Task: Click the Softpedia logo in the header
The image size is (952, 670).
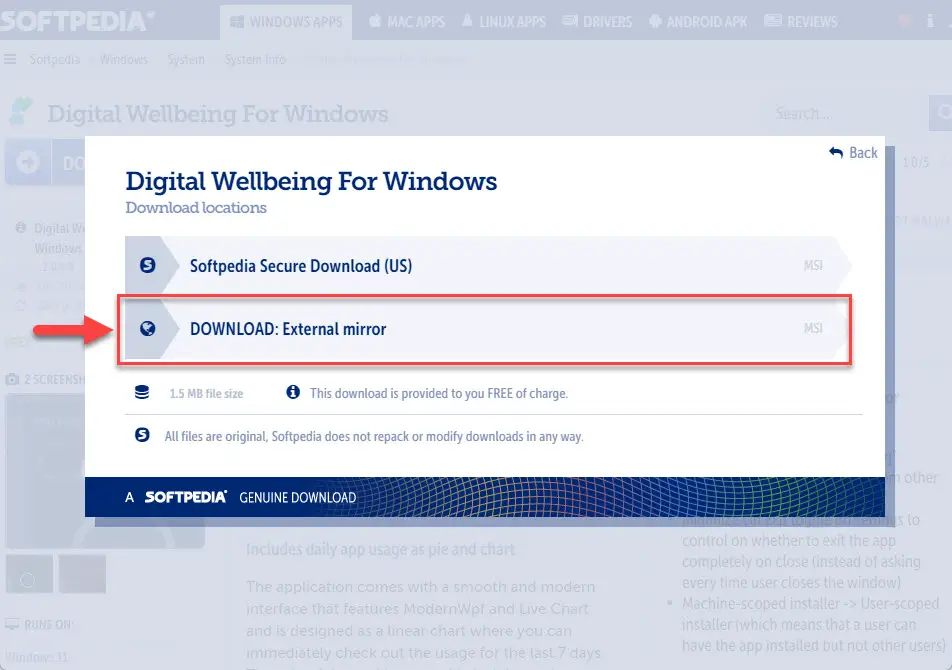Action: coord(76,21)
